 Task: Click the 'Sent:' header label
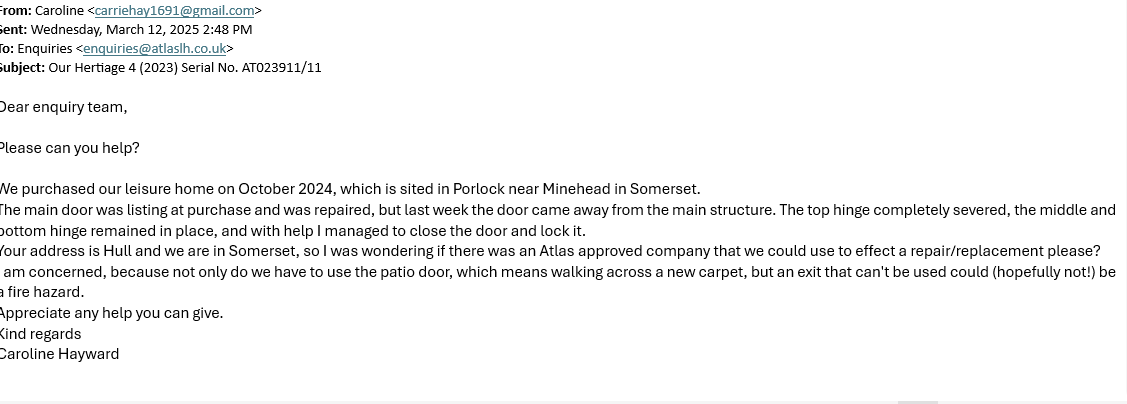coord(13,30)
